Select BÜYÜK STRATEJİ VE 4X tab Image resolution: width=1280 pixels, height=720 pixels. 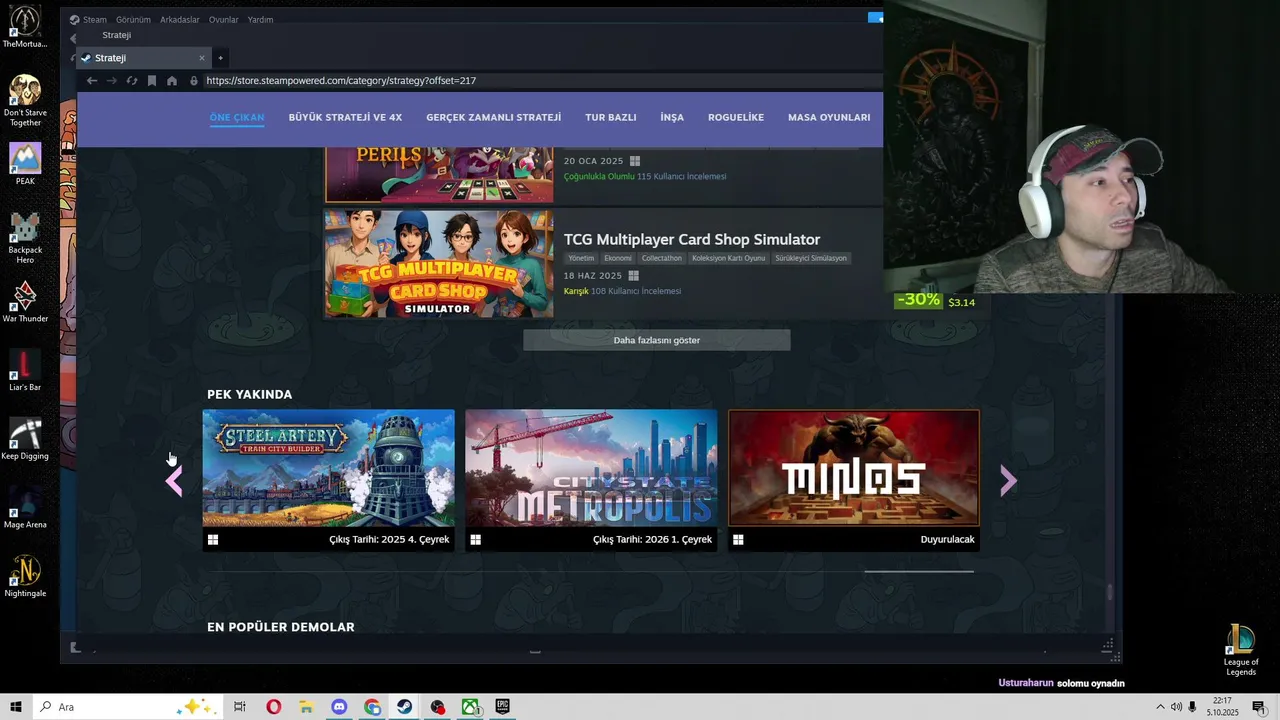345,117
